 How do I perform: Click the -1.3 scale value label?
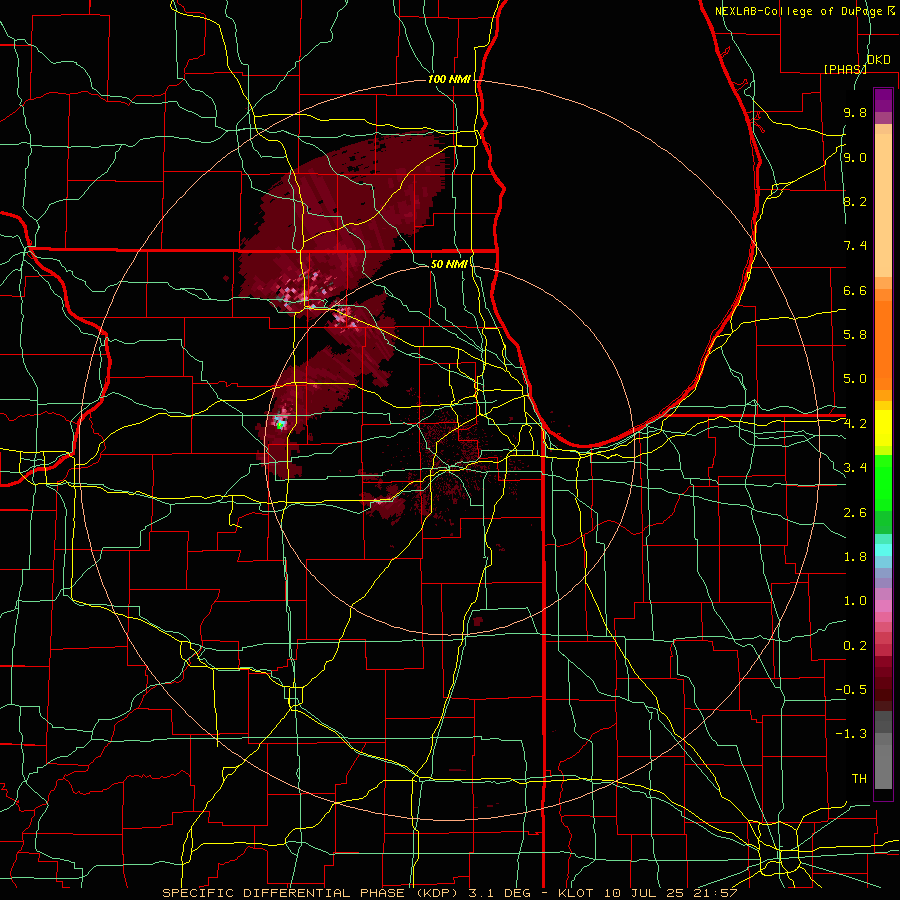[851, 734]
